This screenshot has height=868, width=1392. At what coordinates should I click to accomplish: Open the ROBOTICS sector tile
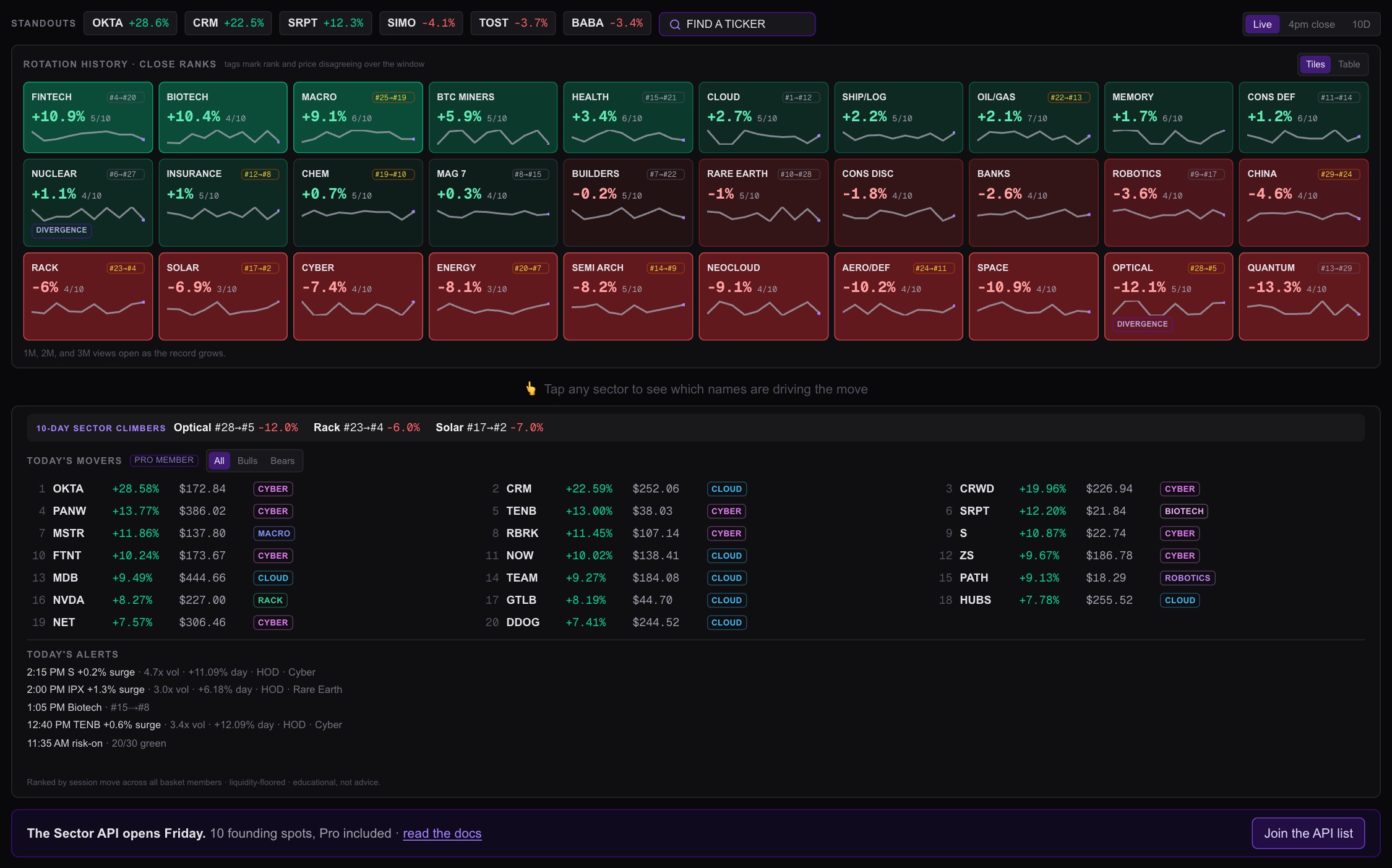[x=1169, y=203]
